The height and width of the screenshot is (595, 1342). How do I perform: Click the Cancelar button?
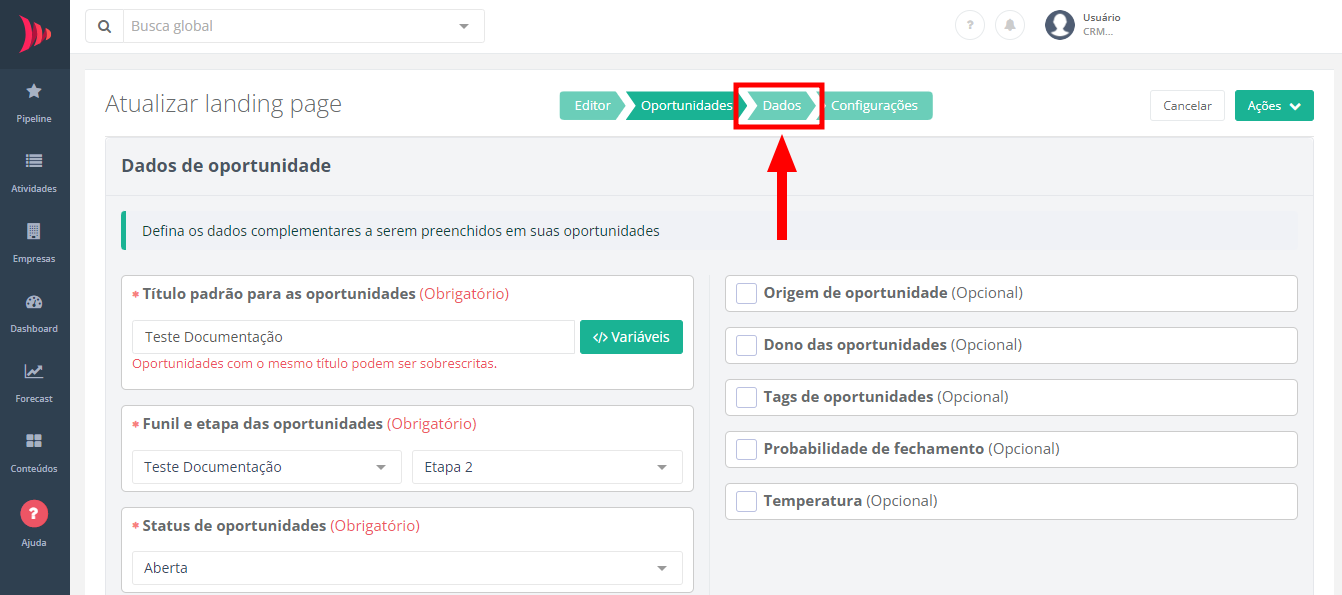[x=1187, y=106]
